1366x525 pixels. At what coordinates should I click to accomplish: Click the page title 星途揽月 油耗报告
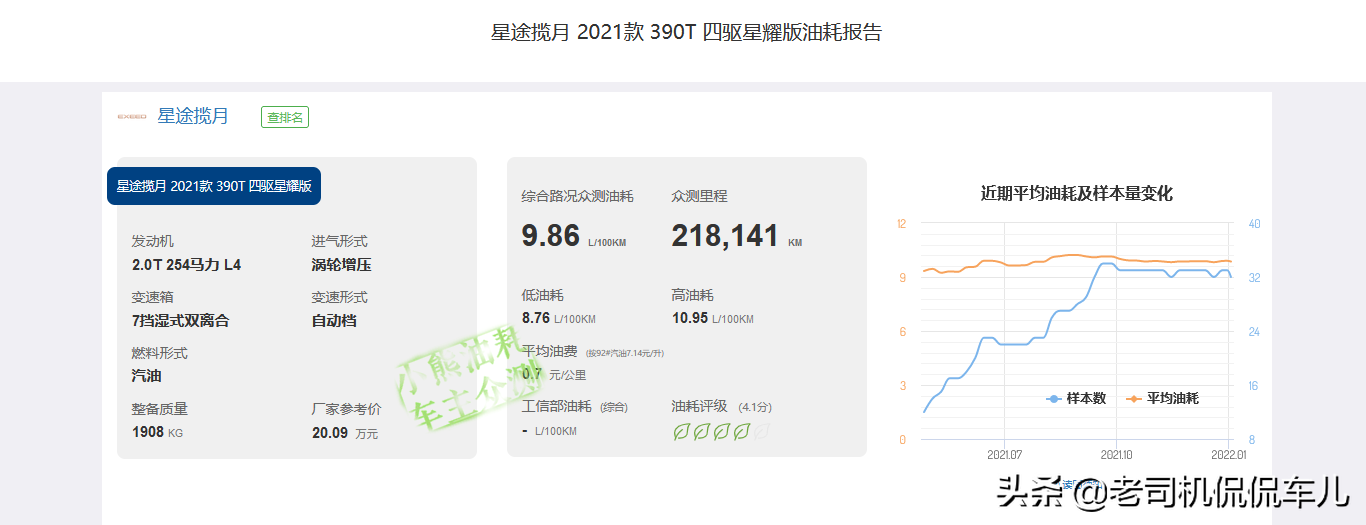[686, 32]
